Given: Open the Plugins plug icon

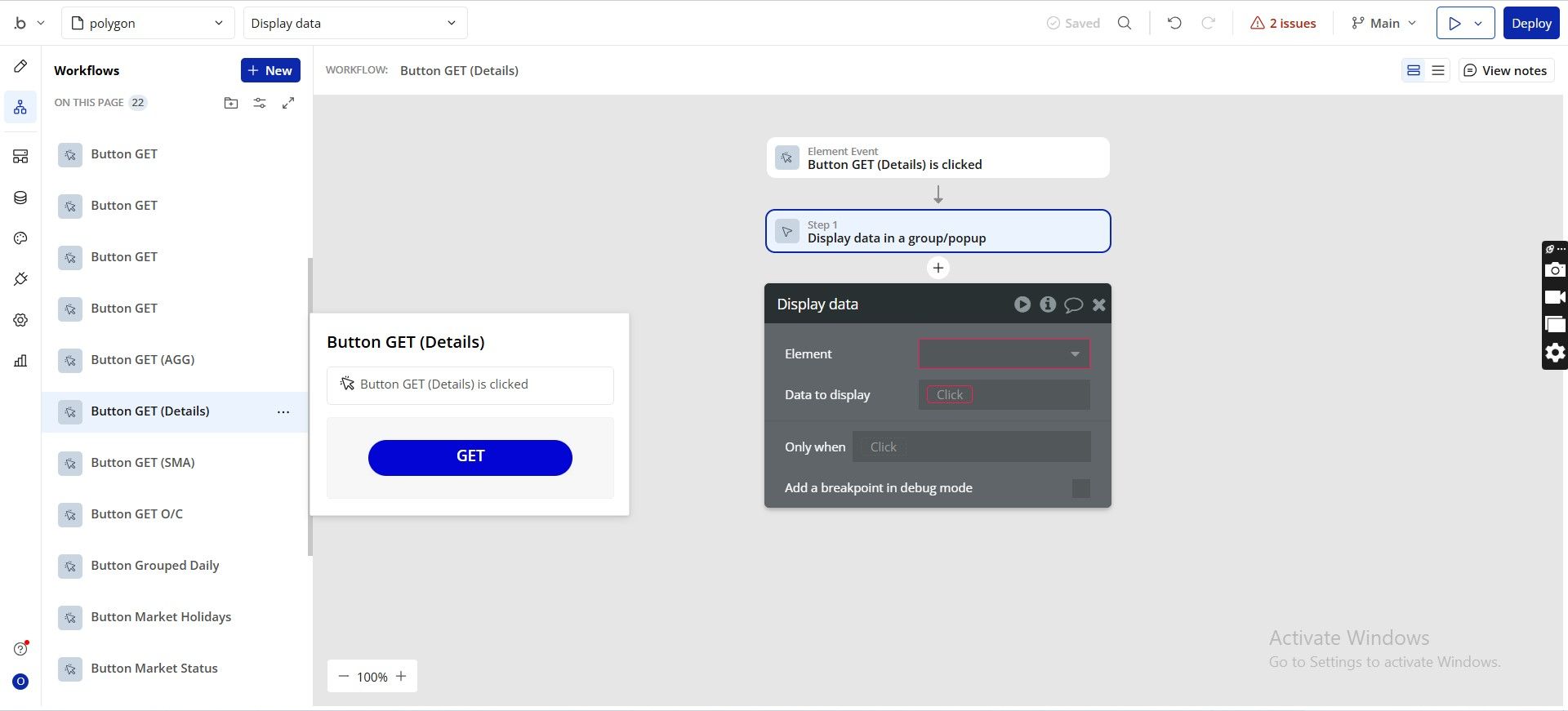Looking at the screenshot, I should point(20,279).
